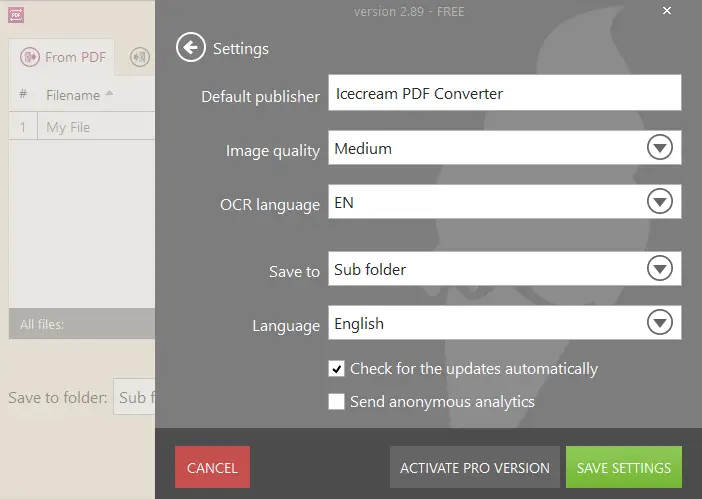The height and width of the screenshot is (499, 702).
Task: Click the Filename sort arrow
Action: pos(109,94)
